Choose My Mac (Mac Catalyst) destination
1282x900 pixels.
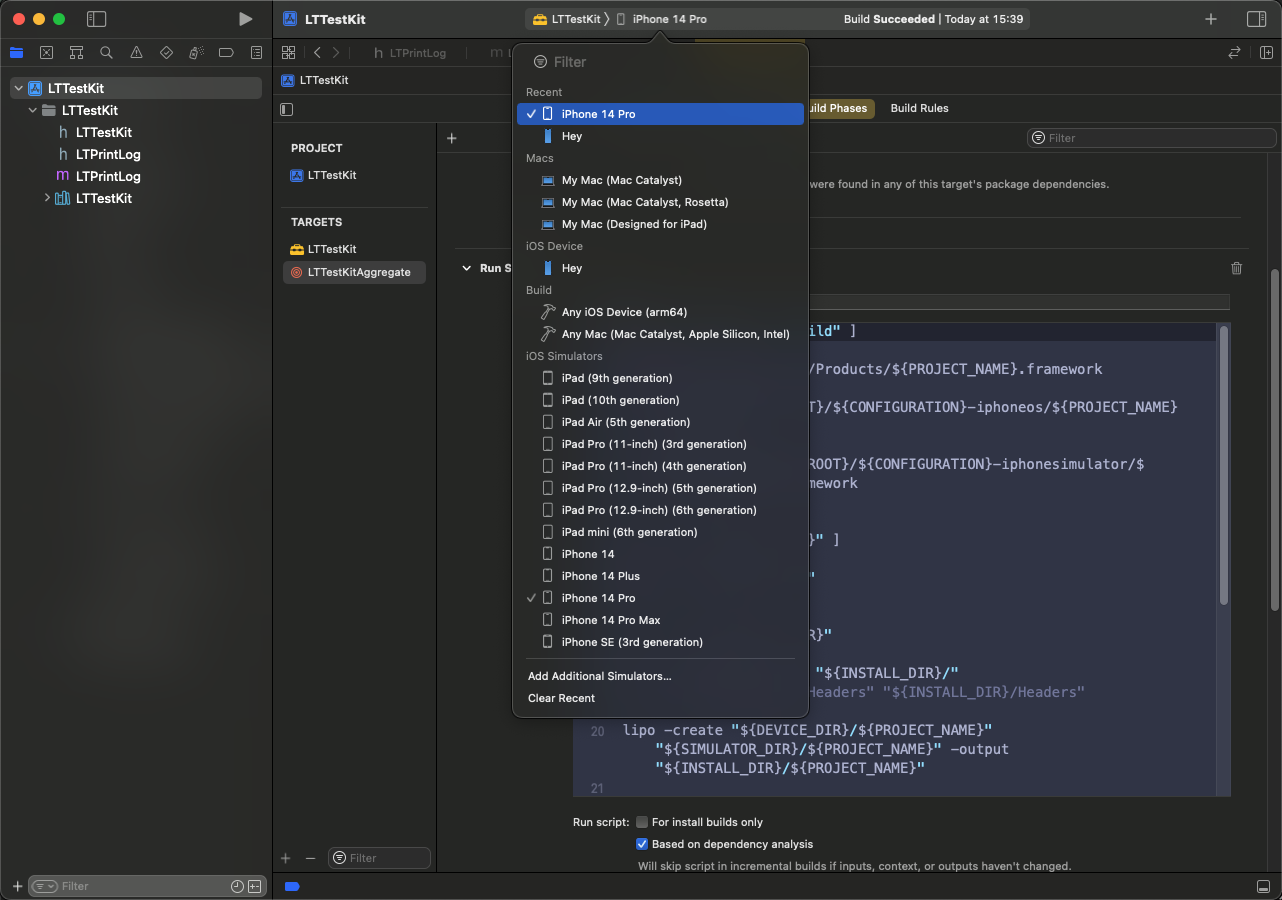660,180
